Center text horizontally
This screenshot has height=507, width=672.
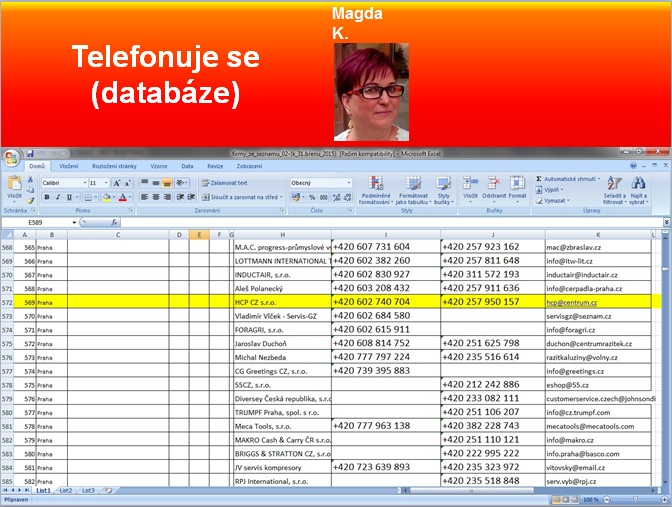coord(156,197)
